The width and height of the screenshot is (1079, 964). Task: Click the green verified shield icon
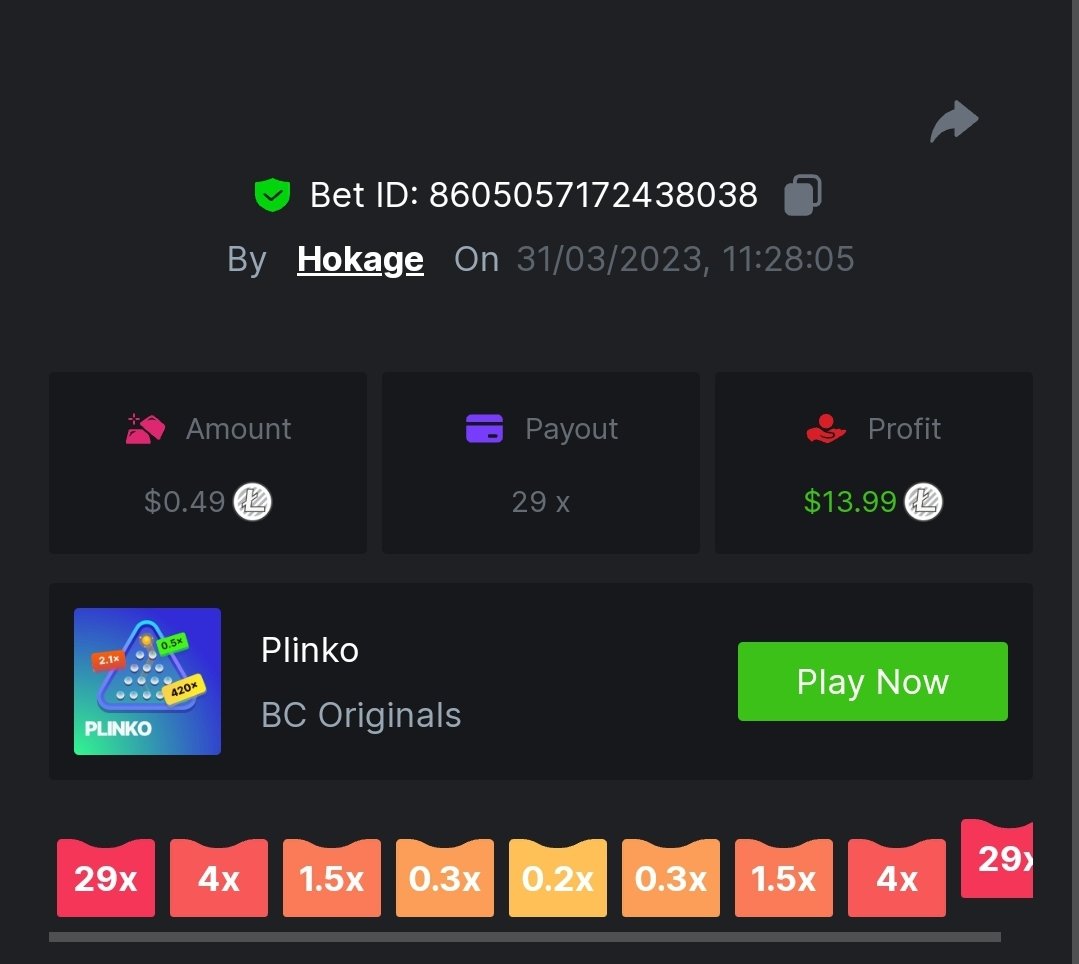click(x=273, y=195)
